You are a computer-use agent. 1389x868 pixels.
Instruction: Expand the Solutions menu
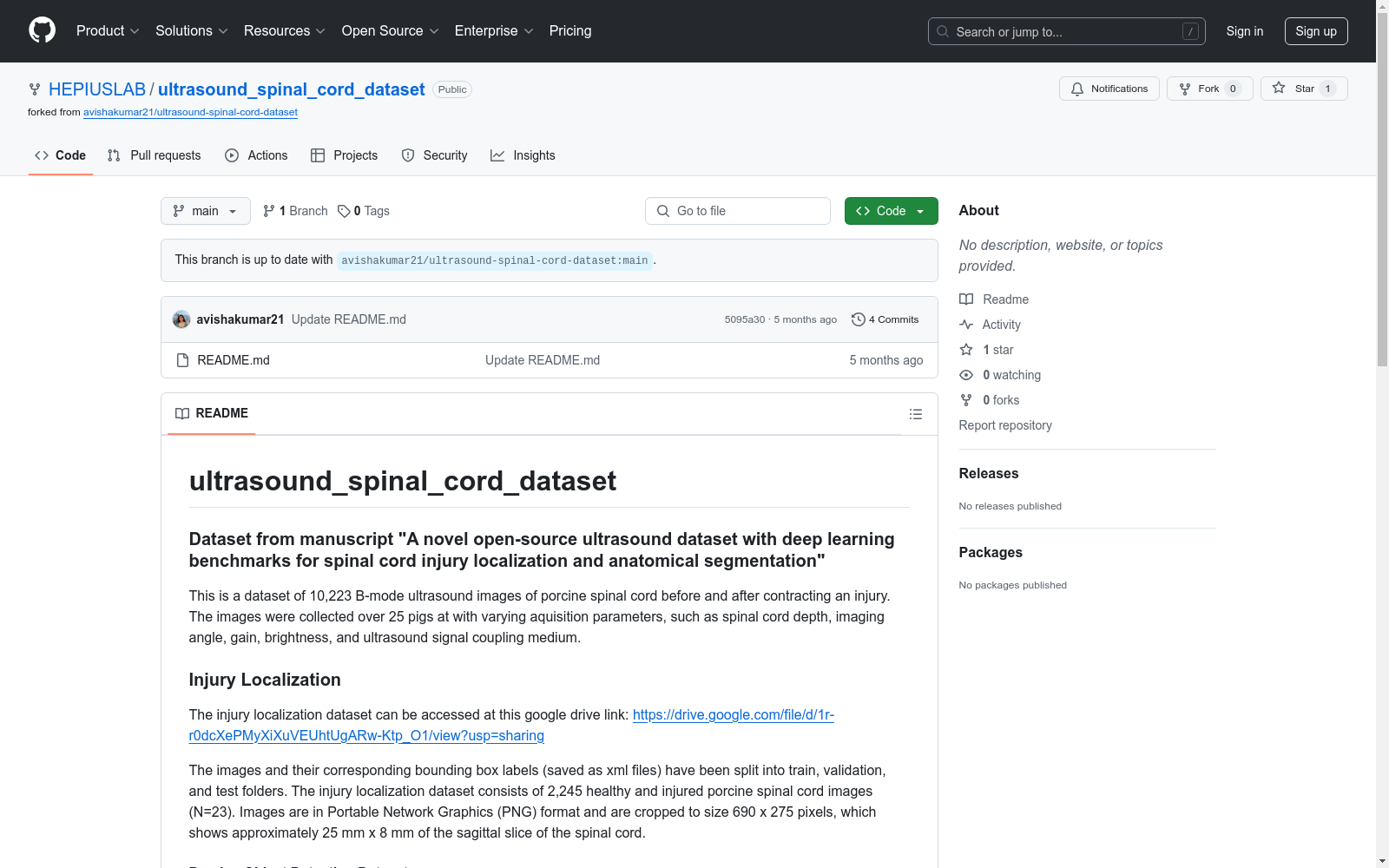[x=191, y=31]
